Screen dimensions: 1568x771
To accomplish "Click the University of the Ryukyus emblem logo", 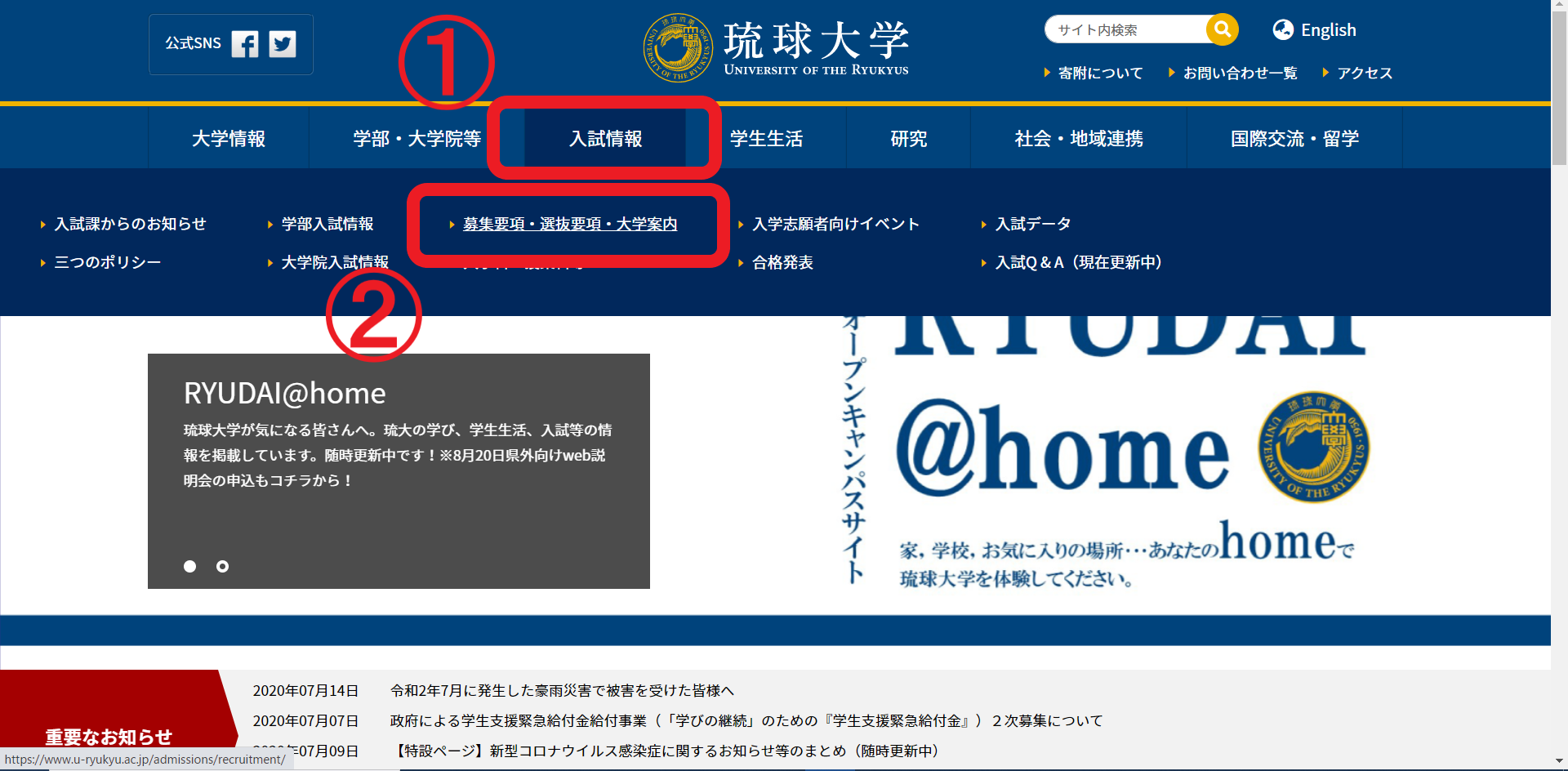I will pyautogui.click(x=678, y=47).
